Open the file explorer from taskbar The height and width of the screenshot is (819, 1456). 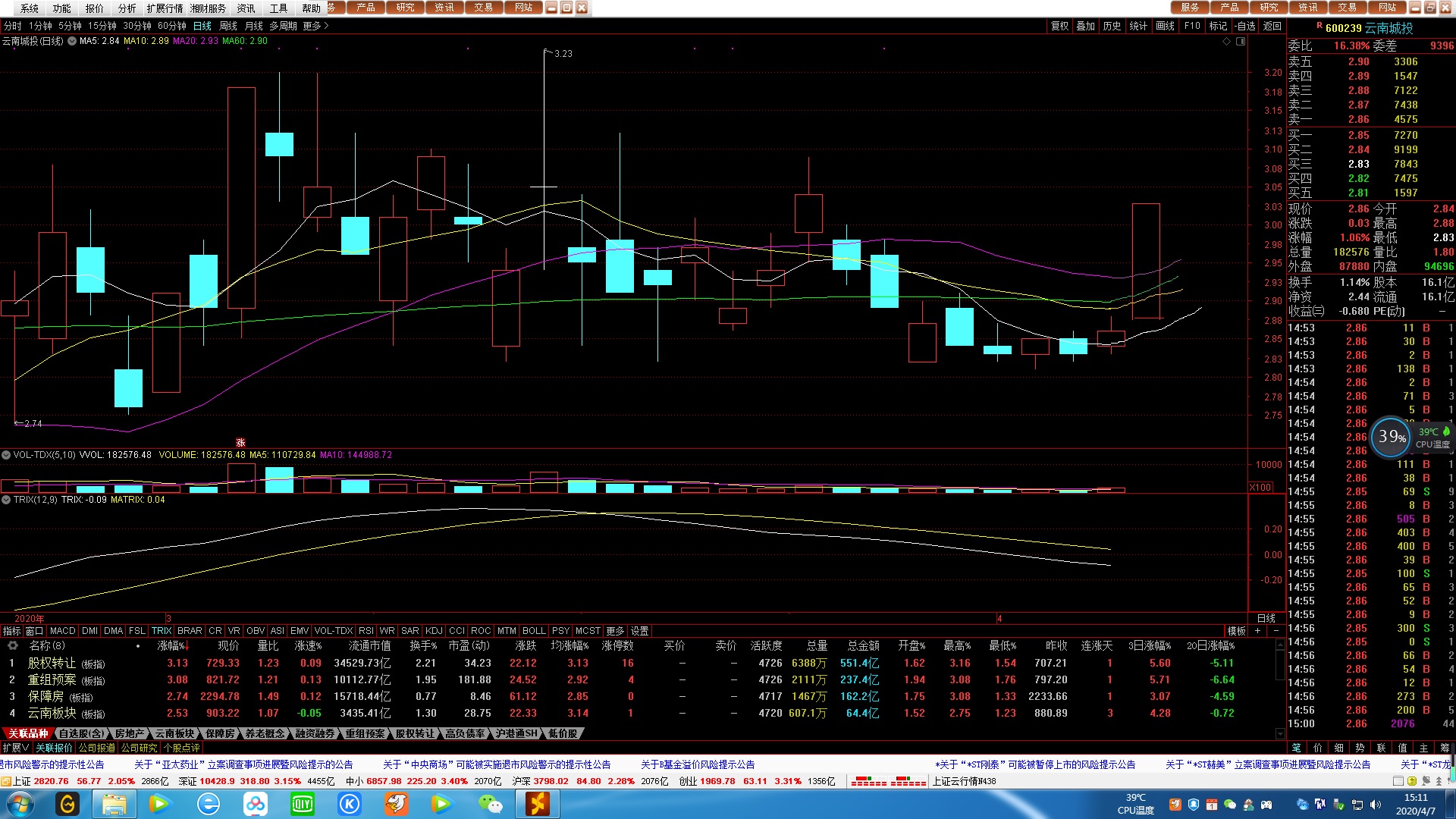coord(115,804)
